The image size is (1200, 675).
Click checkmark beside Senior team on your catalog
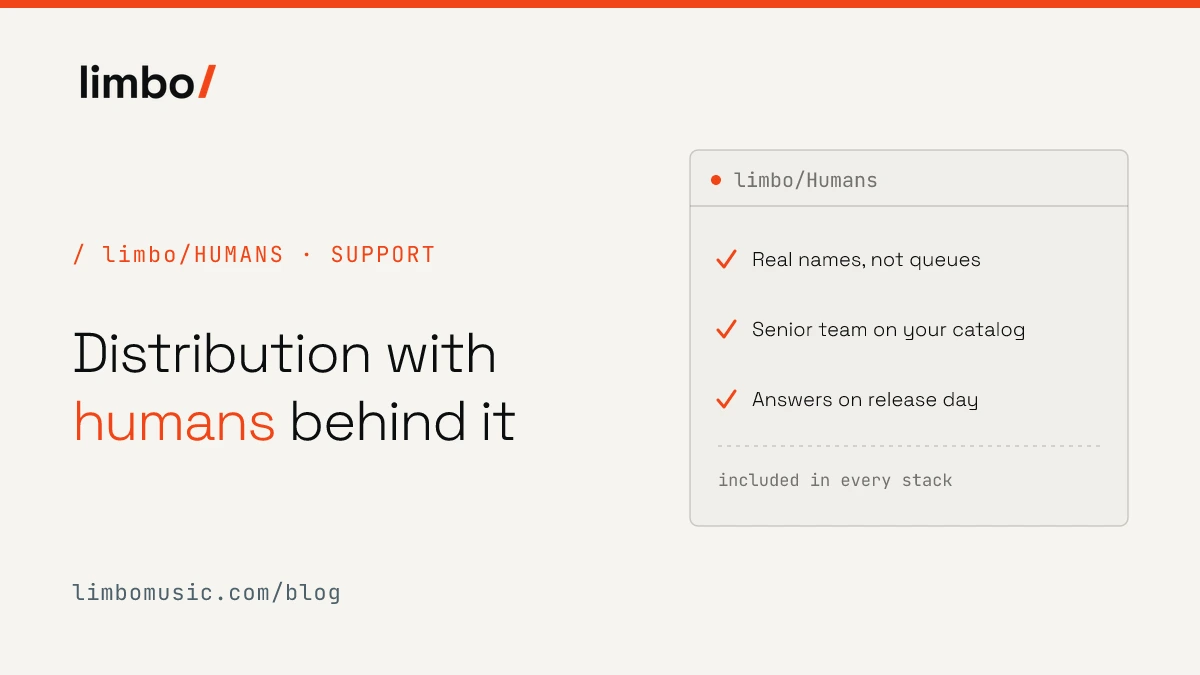[x=726, y=330]
